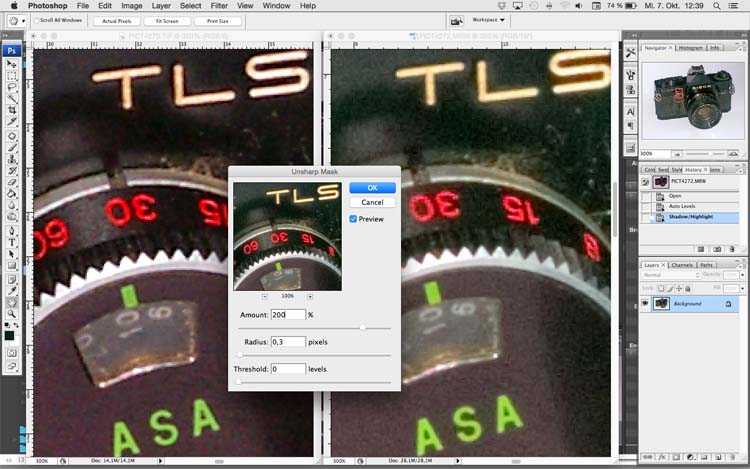The height and width of the screenshot is (469, 750).
Task: Select the Type tool
Action: point(11,242)
